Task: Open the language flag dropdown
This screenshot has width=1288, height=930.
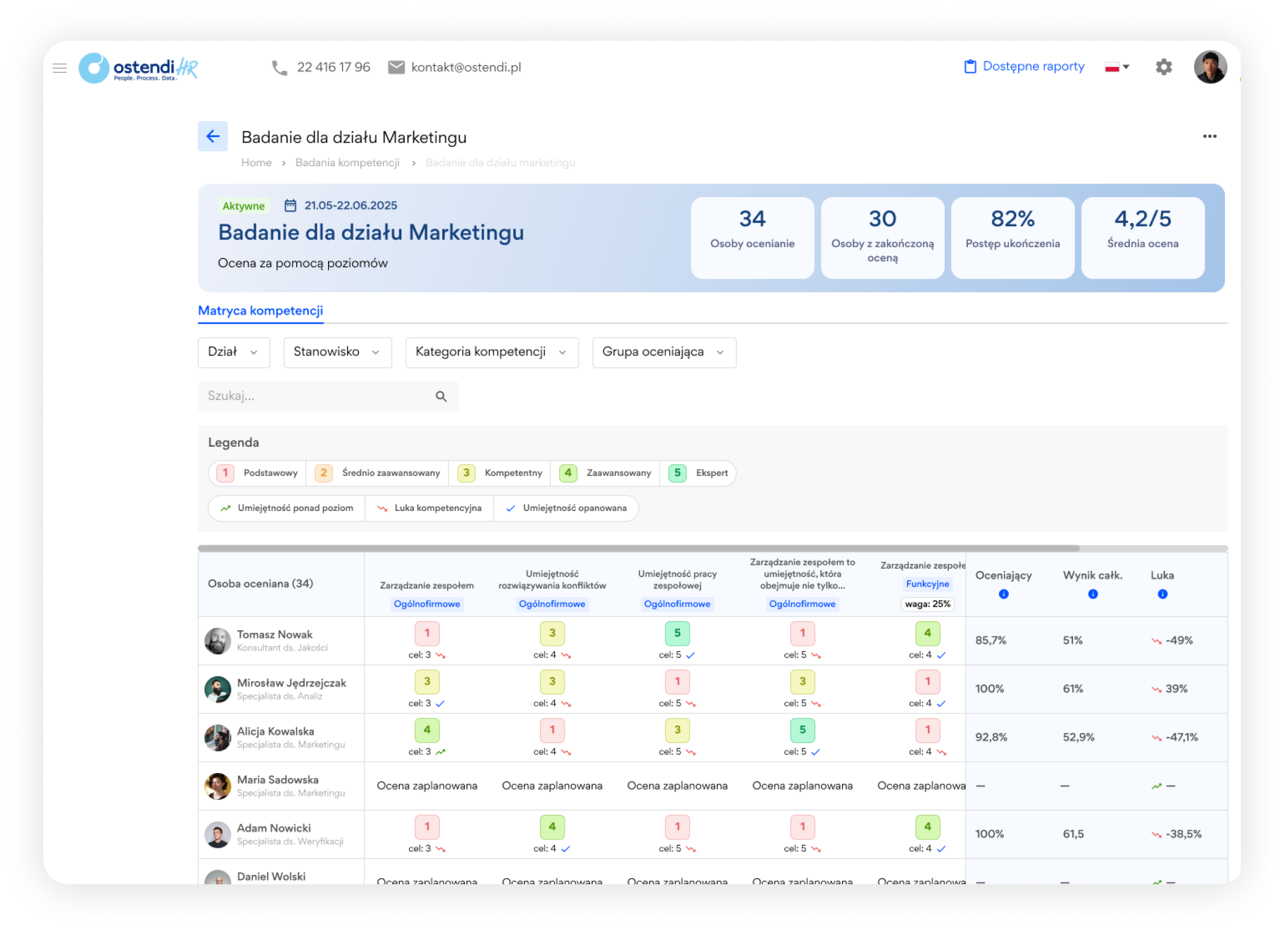Action: pyautogui.click(x=1116, y=67)
